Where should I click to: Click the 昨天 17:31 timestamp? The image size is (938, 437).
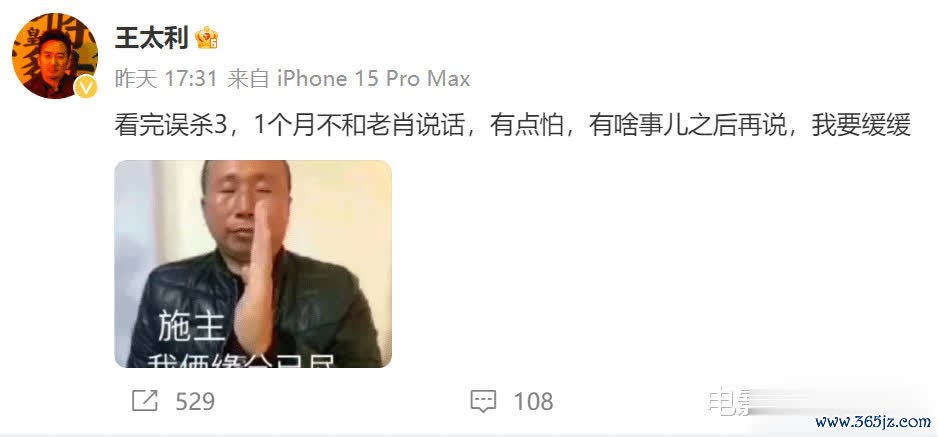tap(165, 79)
